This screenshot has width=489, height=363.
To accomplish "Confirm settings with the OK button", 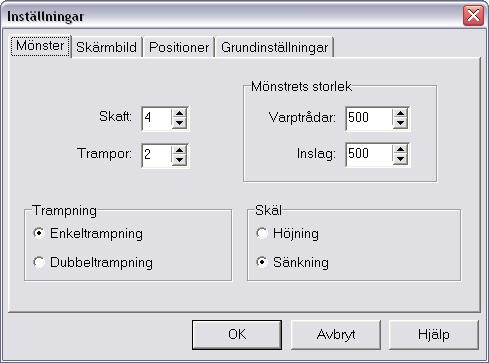I will (x=237, y=334).
